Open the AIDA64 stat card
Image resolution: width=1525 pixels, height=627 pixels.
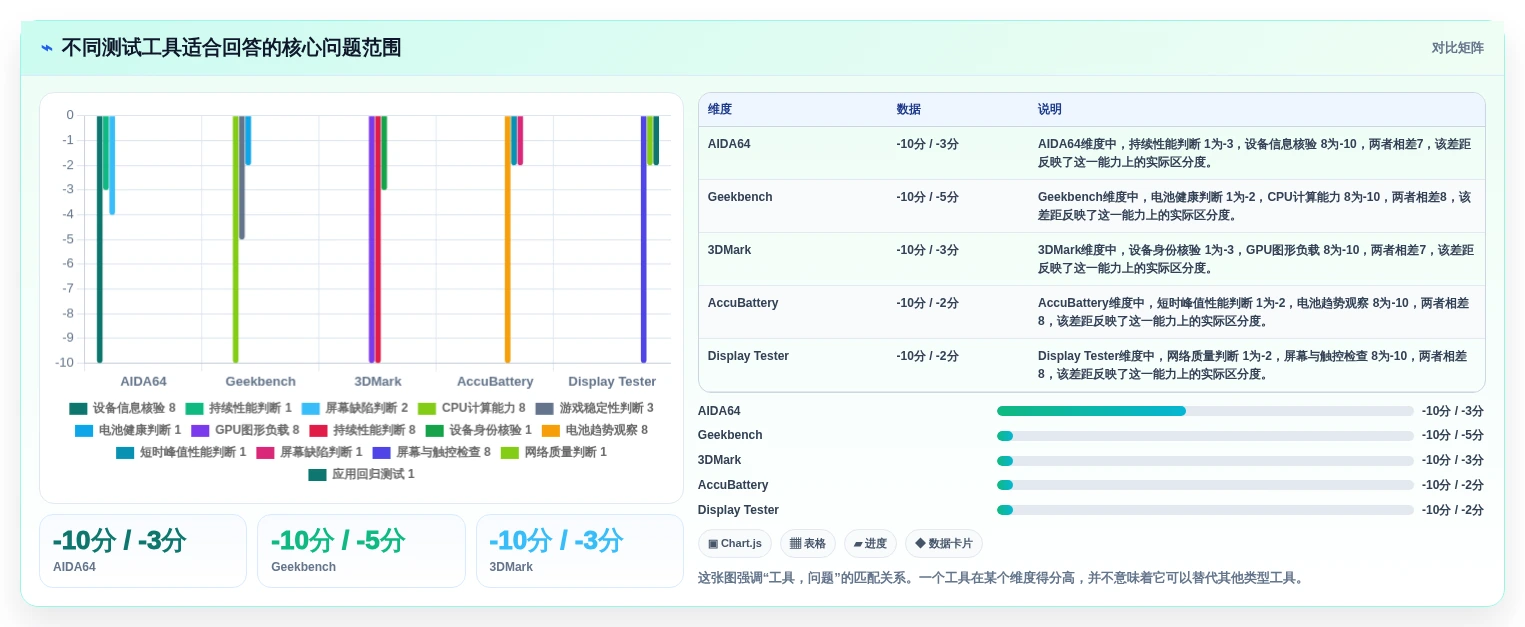(143, 551)
